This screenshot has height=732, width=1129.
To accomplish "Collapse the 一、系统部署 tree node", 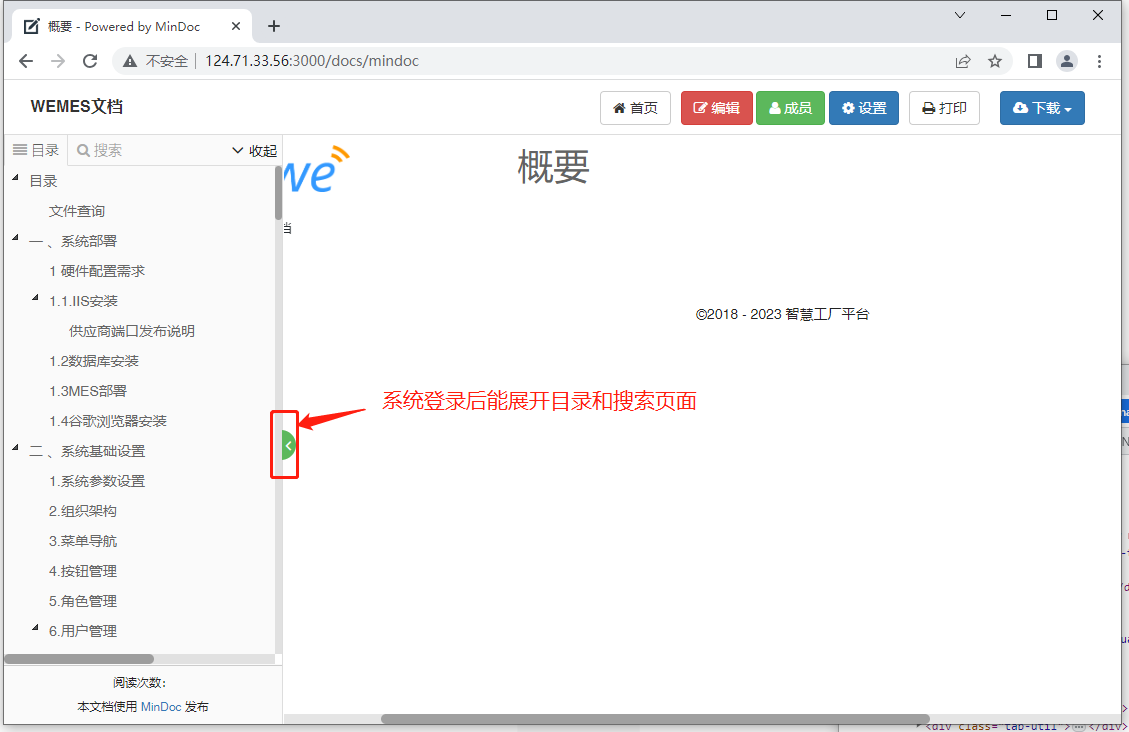I will pyautogui.click(x=15, y=239).
